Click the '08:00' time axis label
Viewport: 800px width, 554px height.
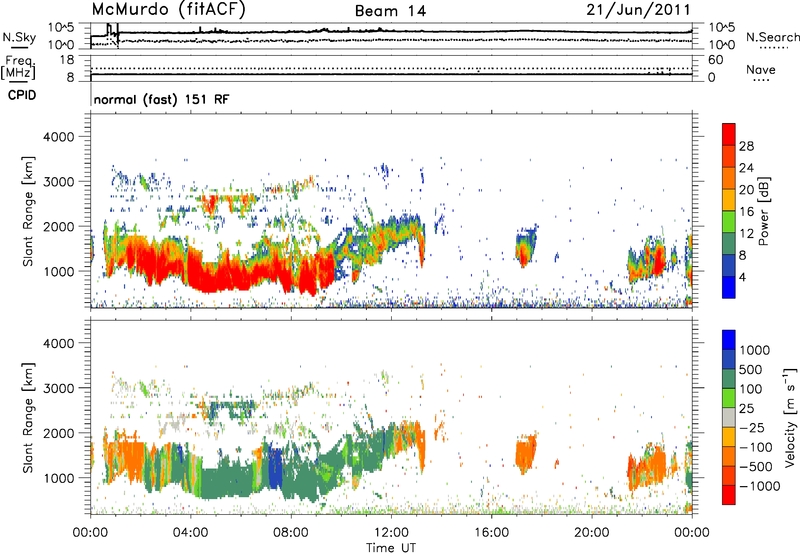(291, 533)
